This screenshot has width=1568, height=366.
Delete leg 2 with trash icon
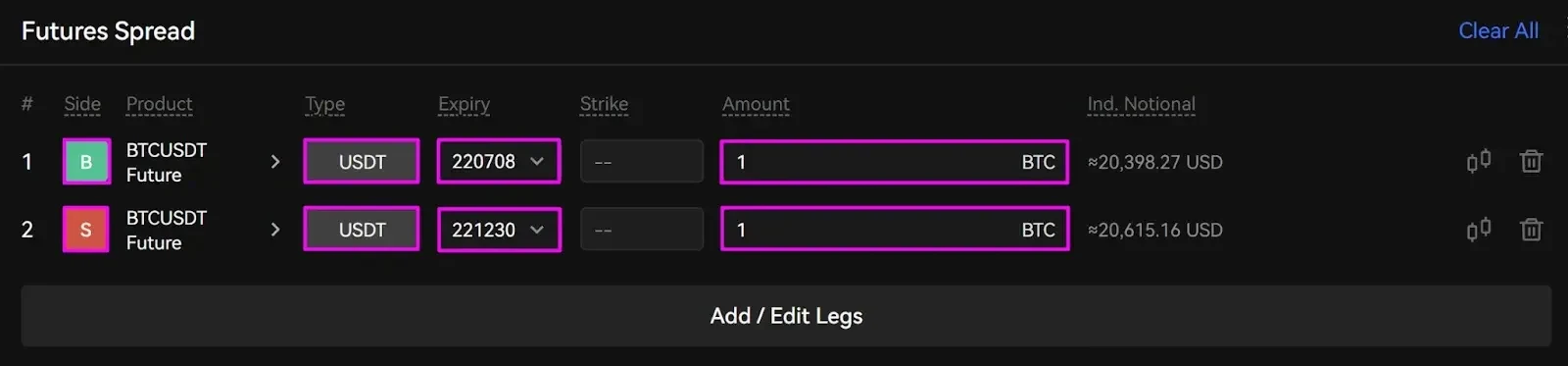coord(1531,230)
